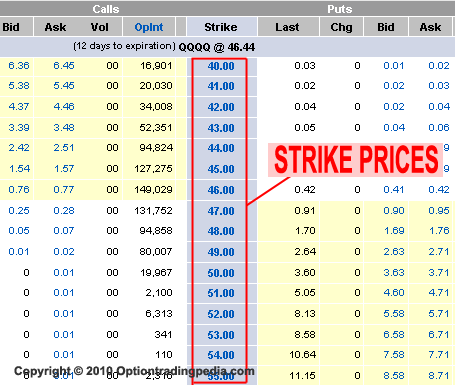Screen dimensions: 455x385
Task: Select put last price 1.70
Action: point(305,231)
